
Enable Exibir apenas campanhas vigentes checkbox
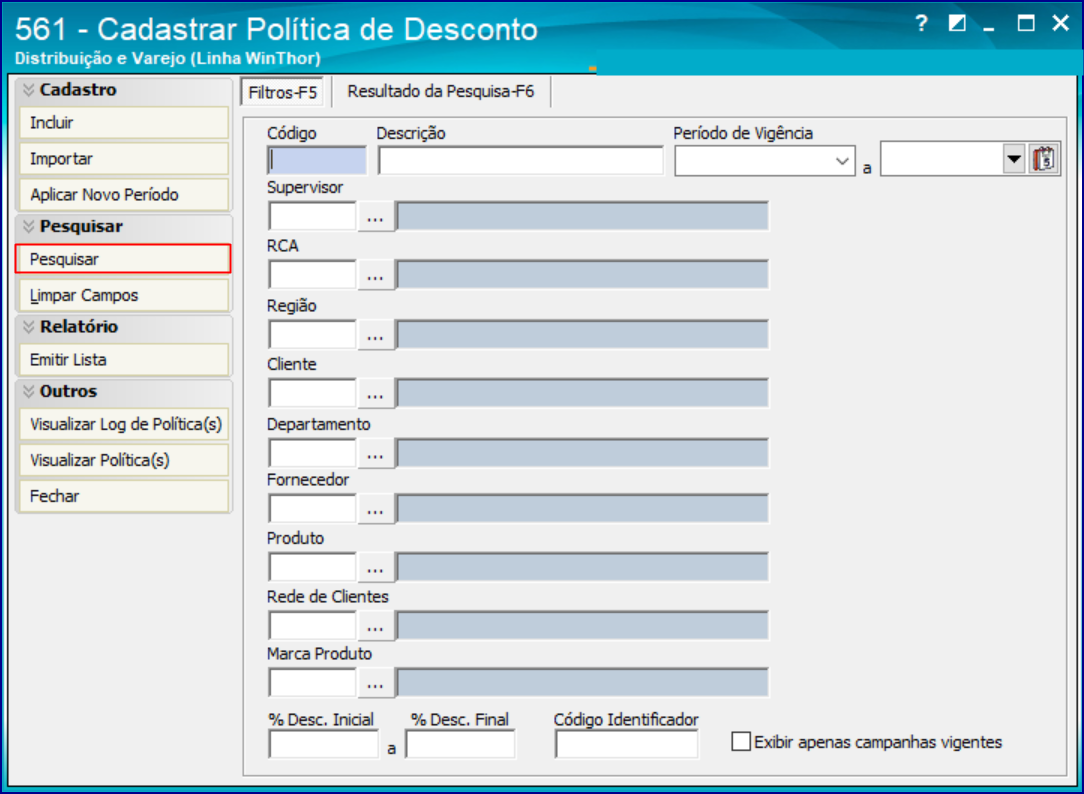pos(741,741)
